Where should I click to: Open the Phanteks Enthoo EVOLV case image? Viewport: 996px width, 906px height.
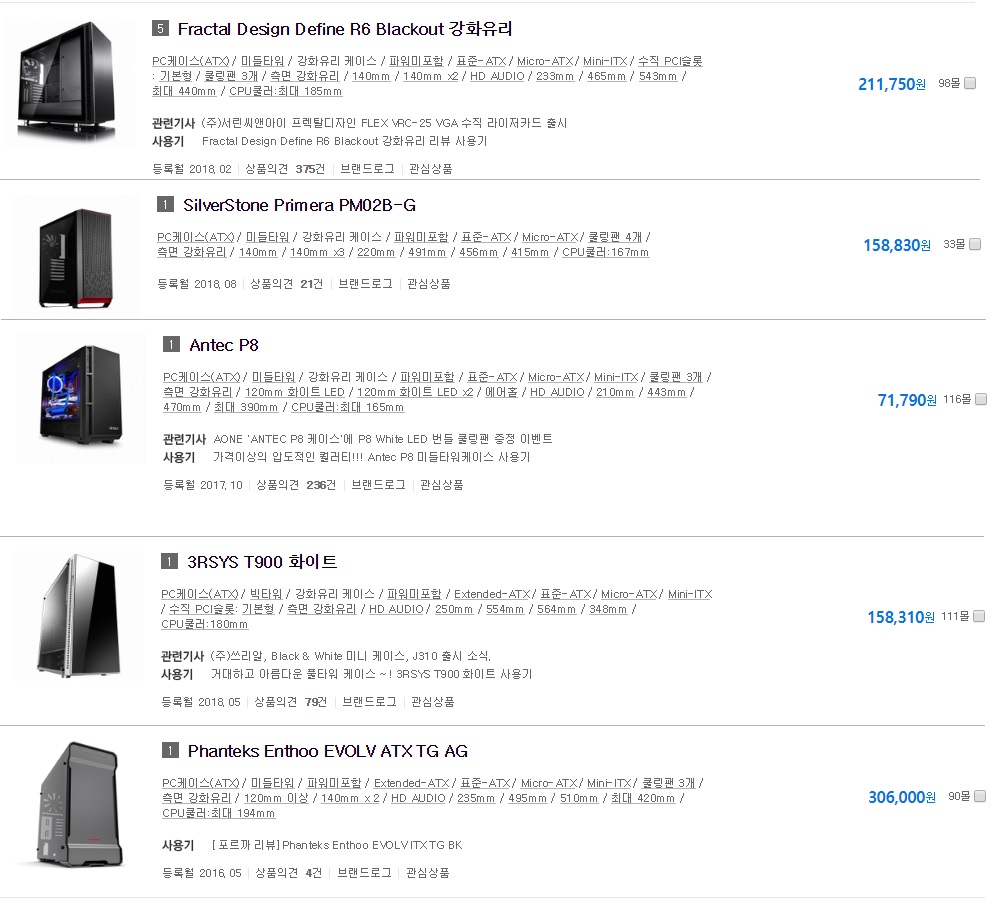79,804
